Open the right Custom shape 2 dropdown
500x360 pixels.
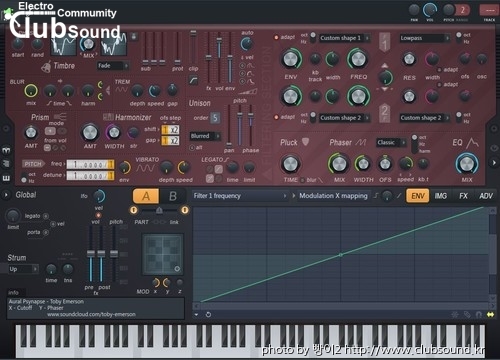pos(425,118)
